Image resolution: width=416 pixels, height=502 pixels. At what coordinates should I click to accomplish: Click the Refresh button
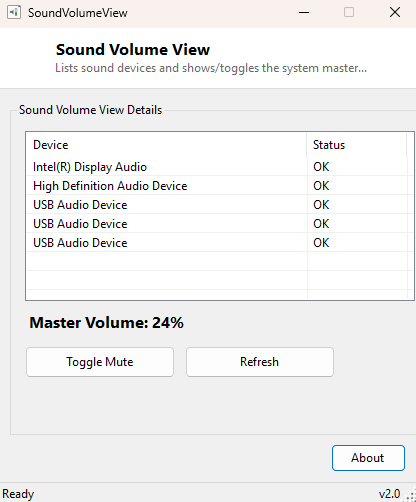[x=260, y=362]
